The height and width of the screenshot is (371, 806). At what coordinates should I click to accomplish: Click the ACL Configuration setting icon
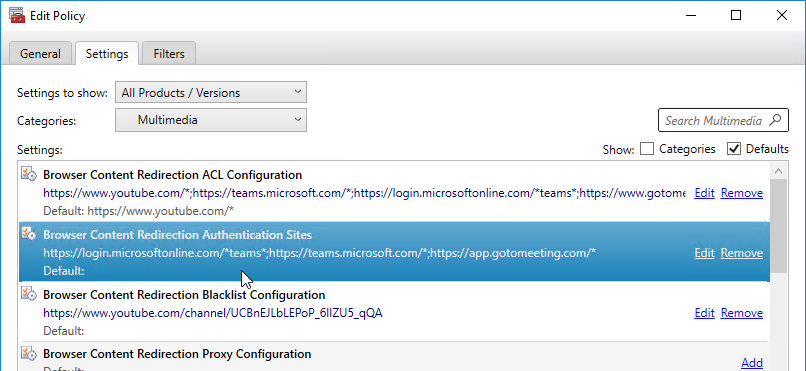tap(29, 173)
